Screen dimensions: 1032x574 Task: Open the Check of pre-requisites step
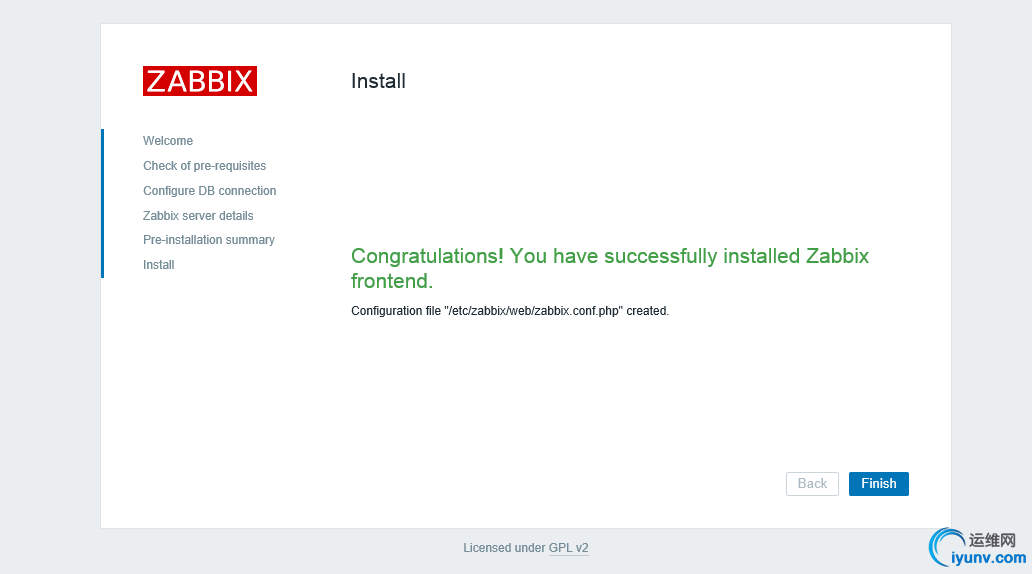pyautogui.click(x=204, y=166)
